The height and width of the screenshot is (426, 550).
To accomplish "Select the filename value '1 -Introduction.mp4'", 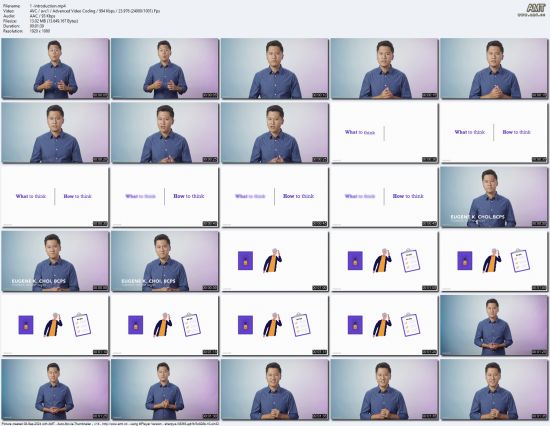I will [48, 6].
